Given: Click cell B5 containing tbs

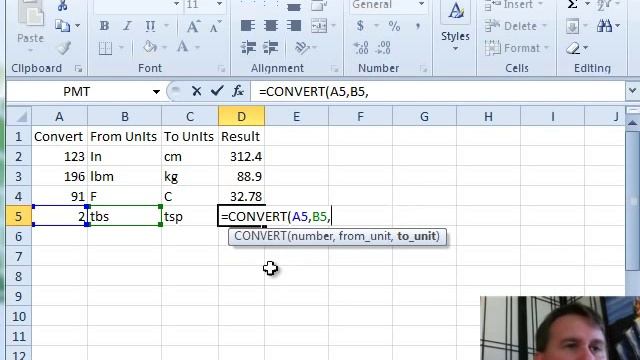Looking at the screenshot, I should 124,216.
